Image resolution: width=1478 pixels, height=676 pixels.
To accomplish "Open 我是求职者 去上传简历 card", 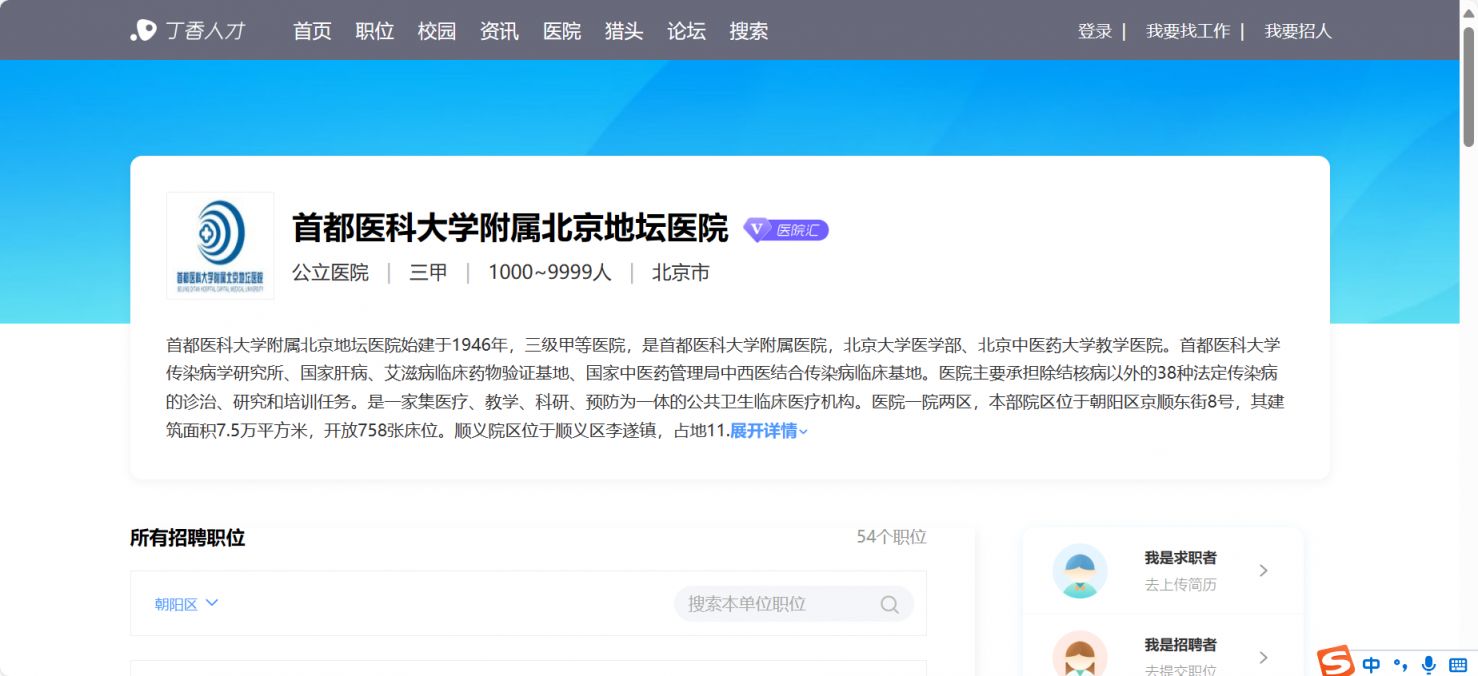I will point(1163,571).
